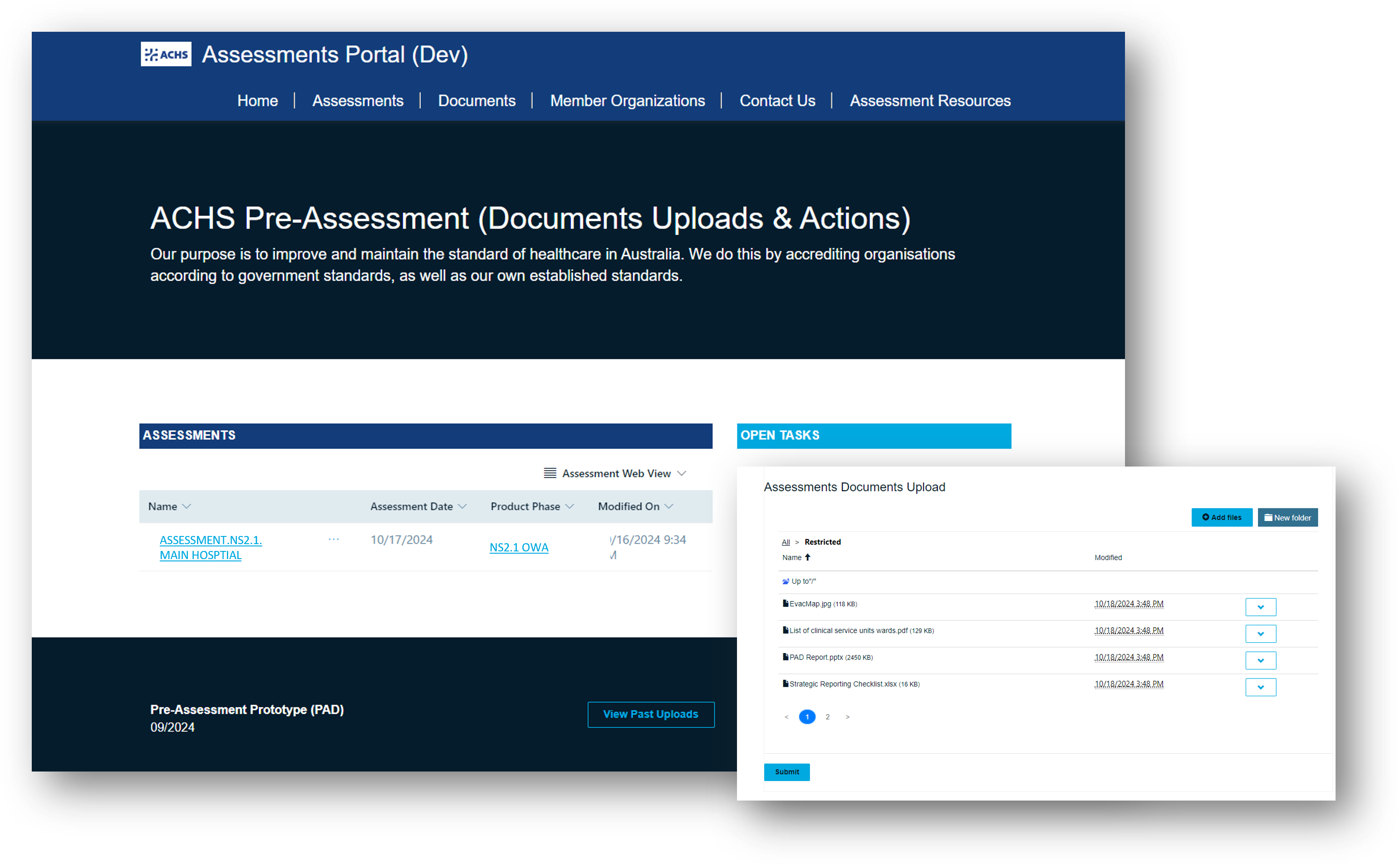The width and height of the screenshot is (1400, 865).
Task: Click the OPEN TASKS section header
Action: 874,435
